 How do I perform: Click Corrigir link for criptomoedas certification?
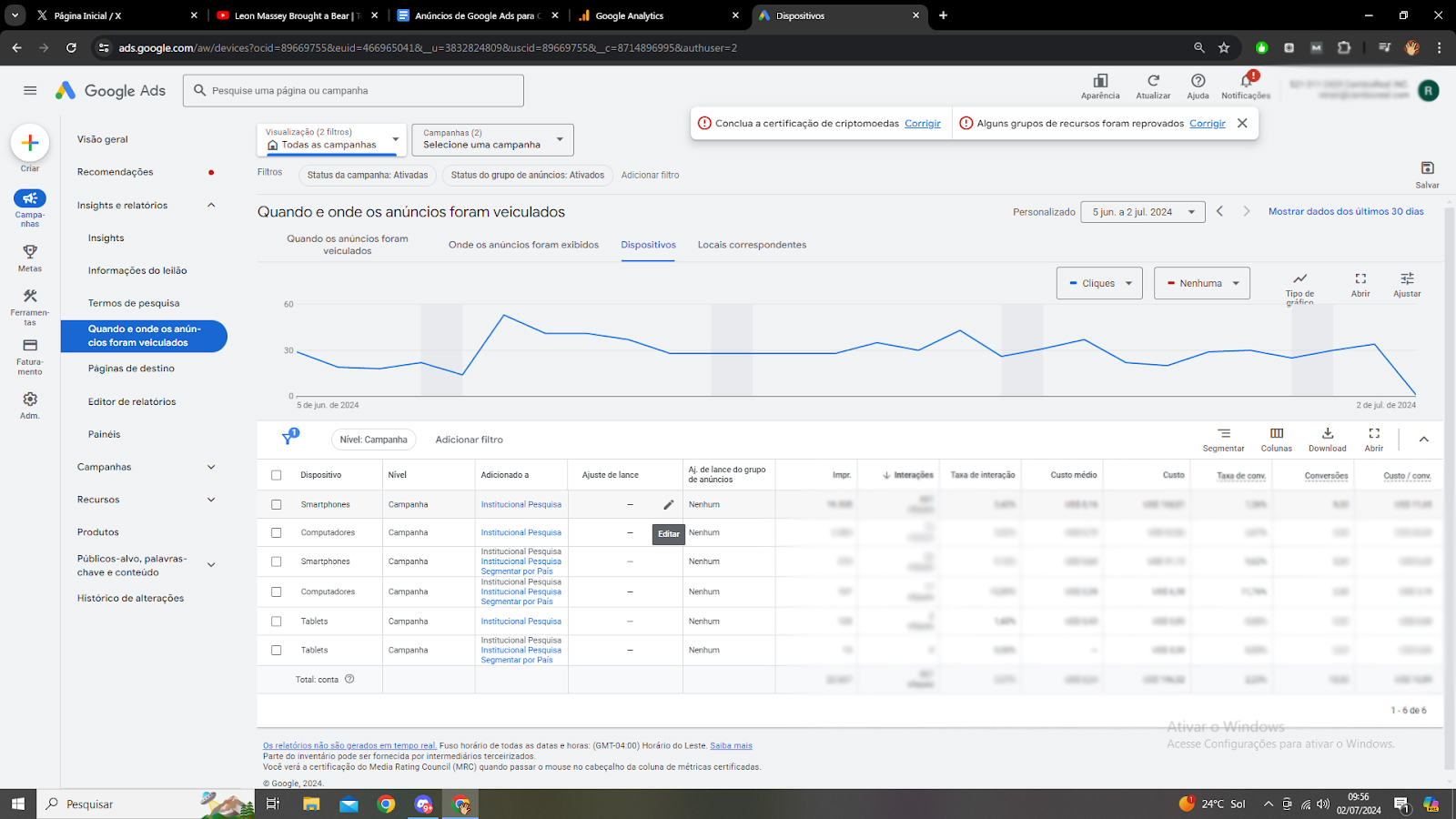(x=923, y=124)
